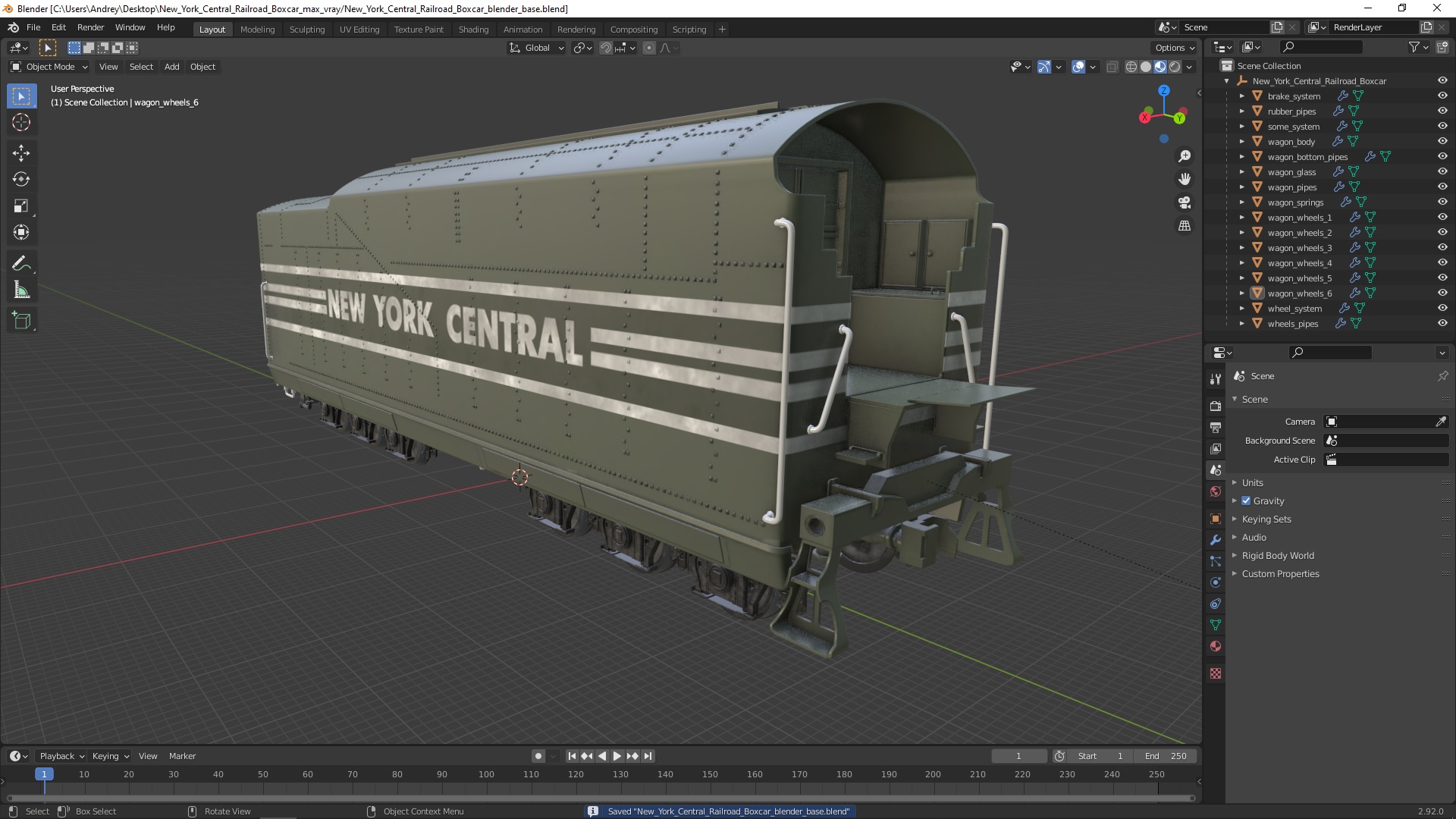The height and width of the screenshot is (819, 1456).
Task: Toggle auto keying record button
Action: pyautogui.click(x=538, y=756)
